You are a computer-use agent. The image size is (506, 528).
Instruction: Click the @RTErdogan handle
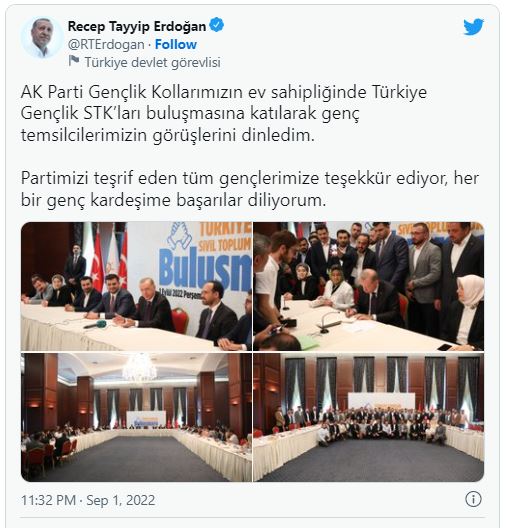click(x=106, y=44)
